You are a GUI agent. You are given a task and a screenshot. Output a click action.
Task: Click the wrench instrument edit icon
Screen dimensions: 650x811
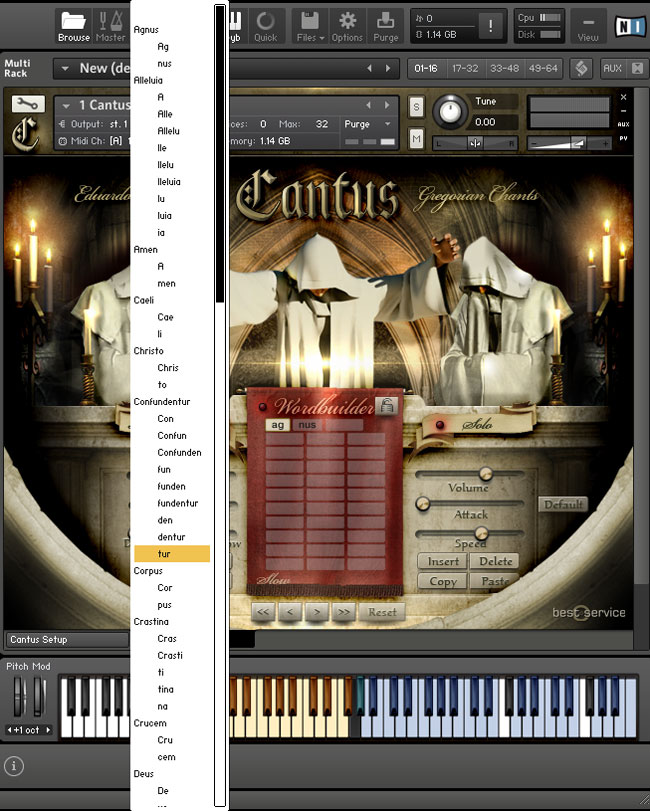tap(27, 104)
